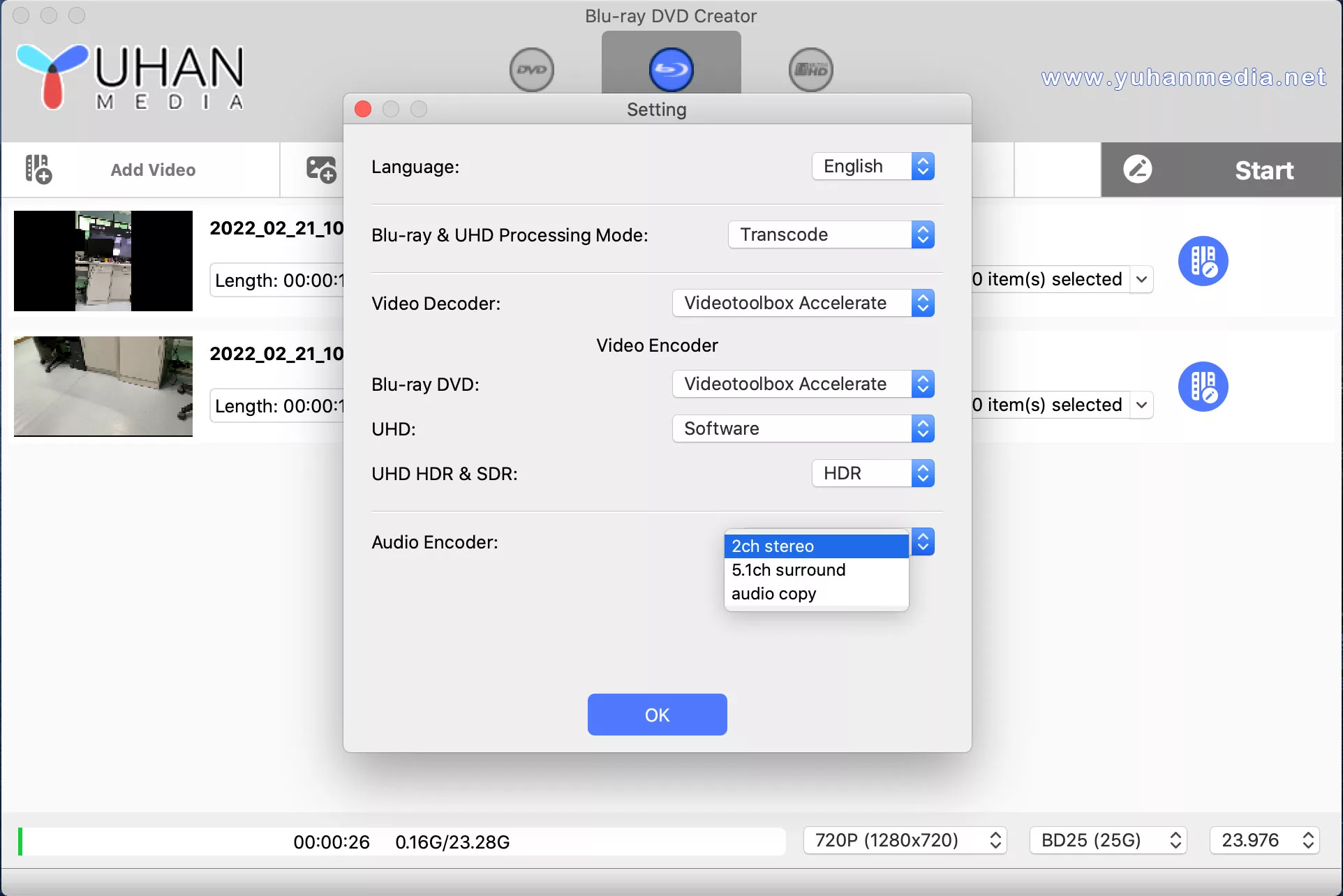Click the add image toolbar icon beside Add Video
This screenshot has height=896, width=1343.
(320, 170)
